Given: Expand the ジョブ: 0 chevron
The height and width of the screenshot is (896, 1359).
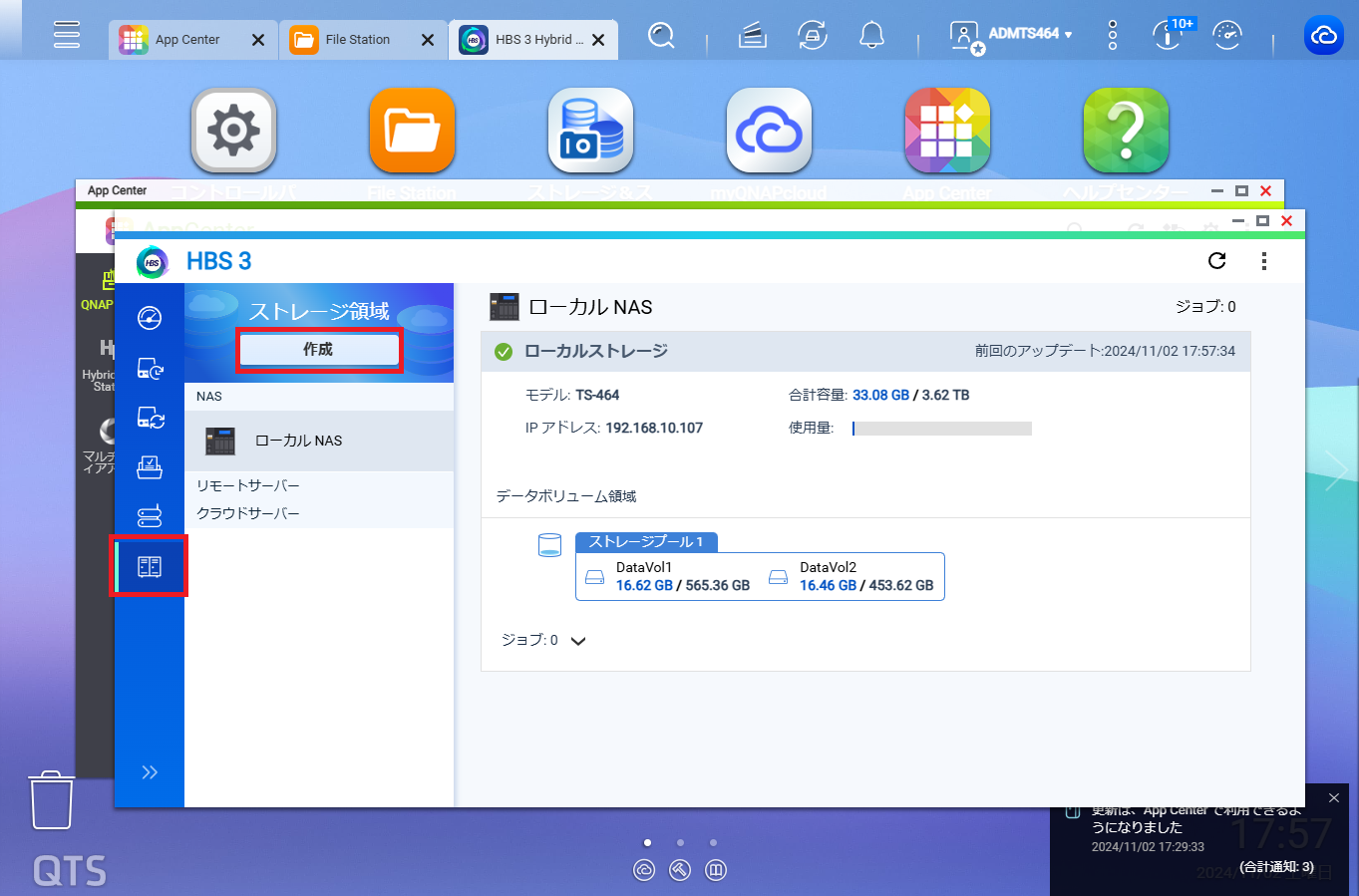Looking at the screenshot, I should [578, 641].
